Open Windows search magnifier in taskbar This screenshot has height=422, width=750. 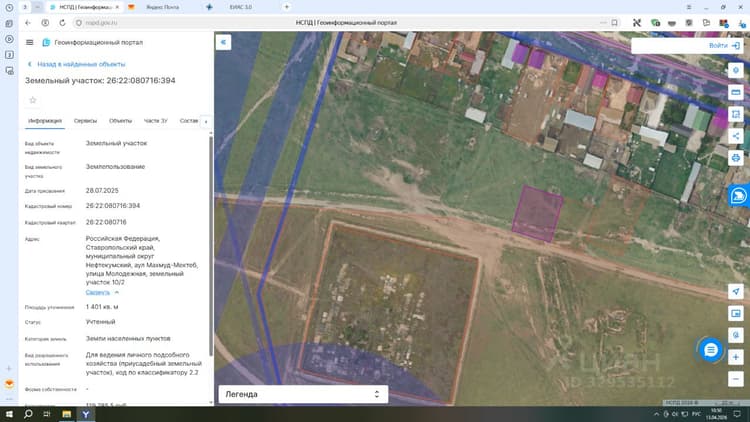(28, 414)
